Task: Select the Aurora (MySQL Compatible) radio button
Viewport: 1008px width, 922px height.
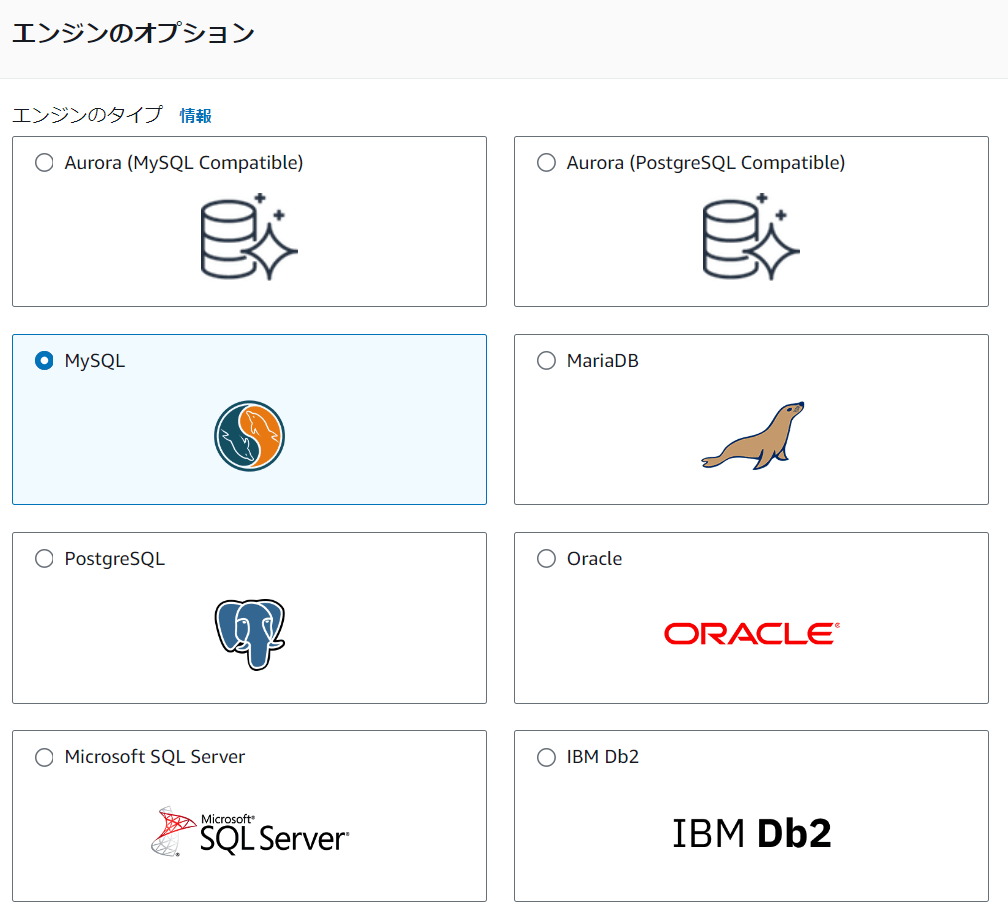Action: coord(44,163)
